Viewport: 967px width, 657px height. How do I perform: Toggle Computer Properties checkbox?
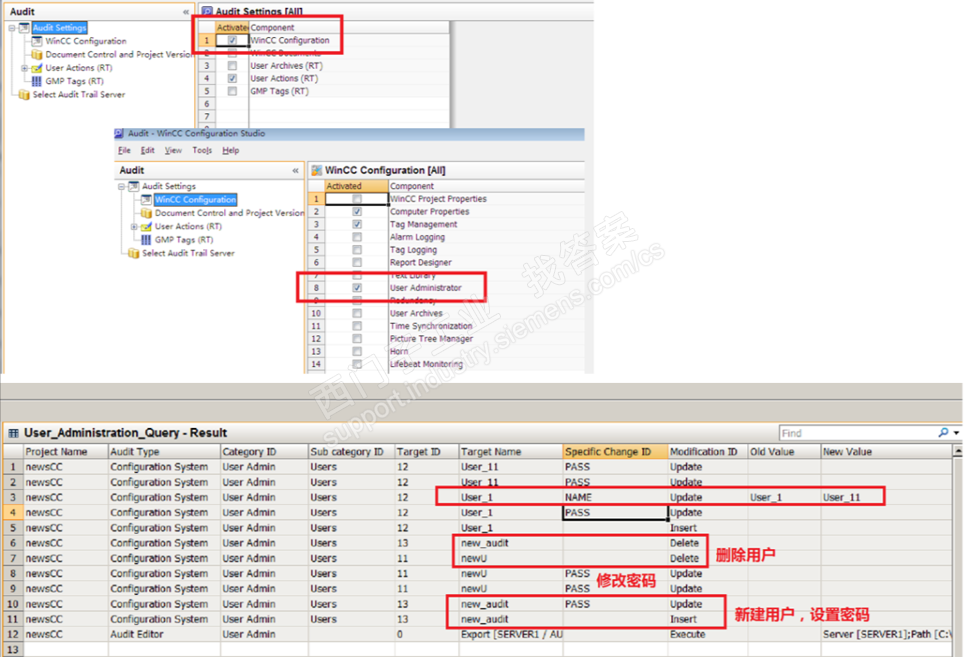pos(357,212)
